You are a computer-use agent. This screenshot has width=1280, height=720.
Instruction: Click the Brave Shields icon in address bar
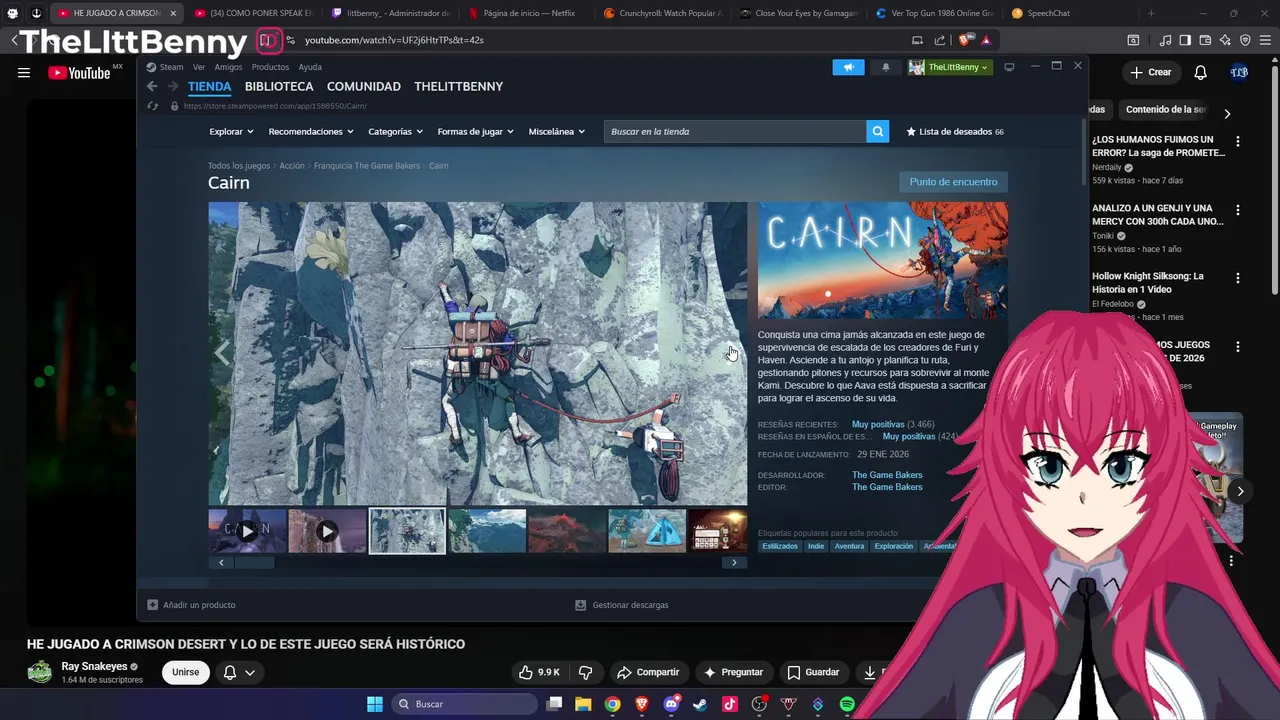(x=965, y=40)
